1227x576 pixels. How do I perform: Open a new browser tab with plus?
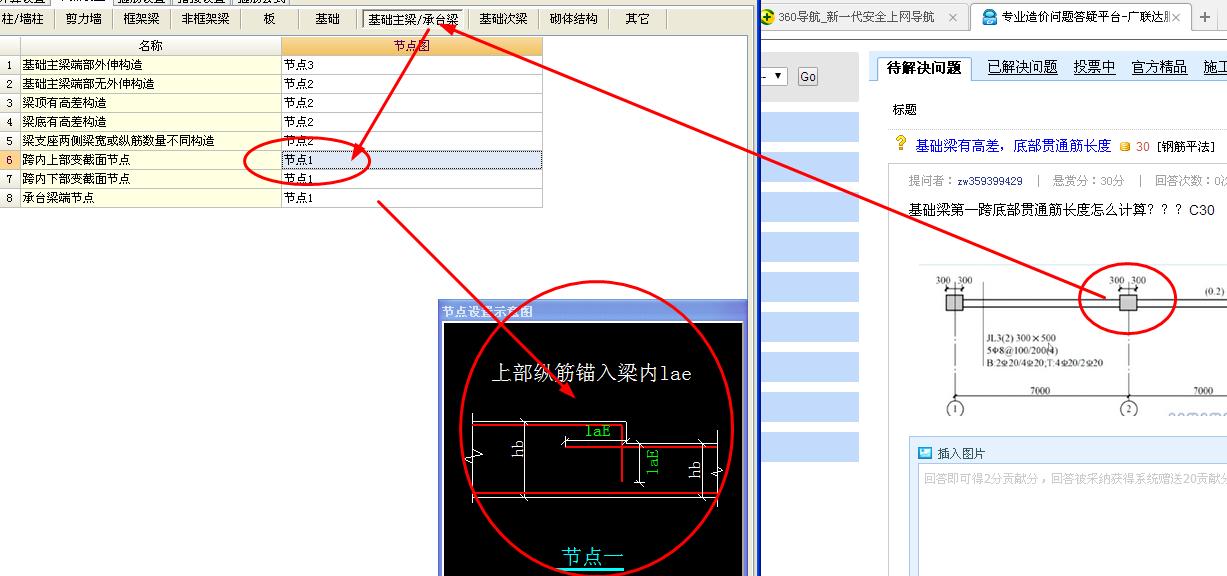point(1205,17)
